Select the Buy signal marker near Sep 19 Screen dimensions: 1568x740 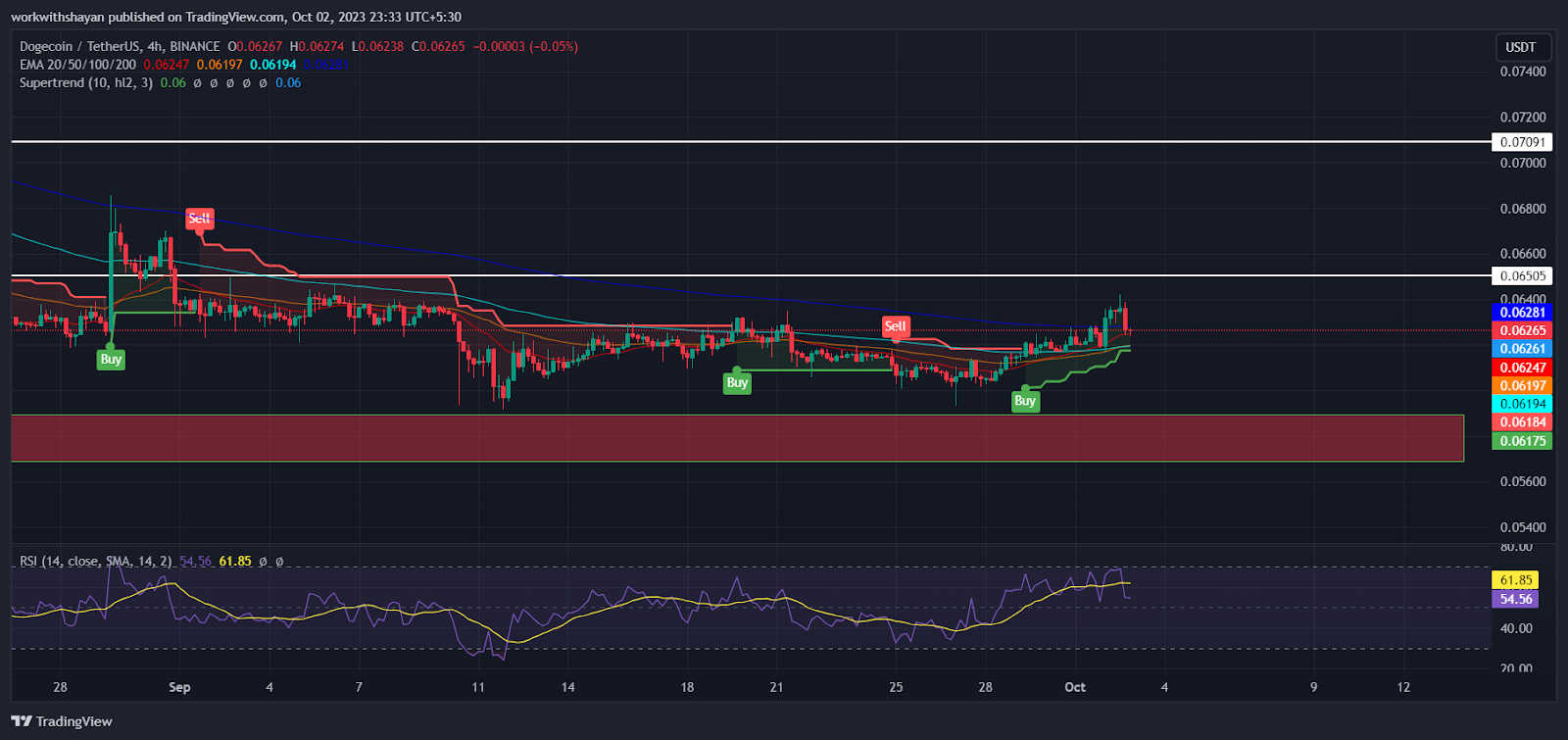coord(737,383)
